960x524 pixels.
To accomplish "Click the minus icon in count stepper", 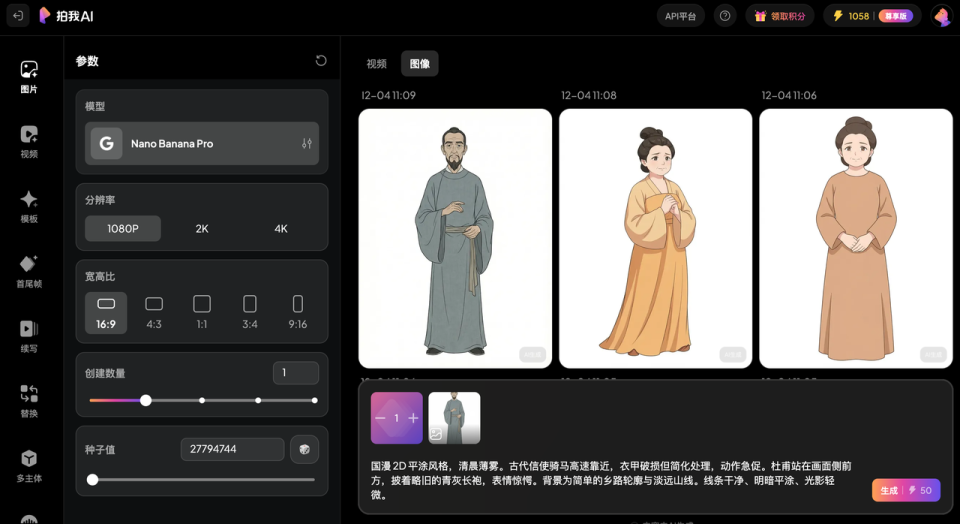I will pos(380,418).
